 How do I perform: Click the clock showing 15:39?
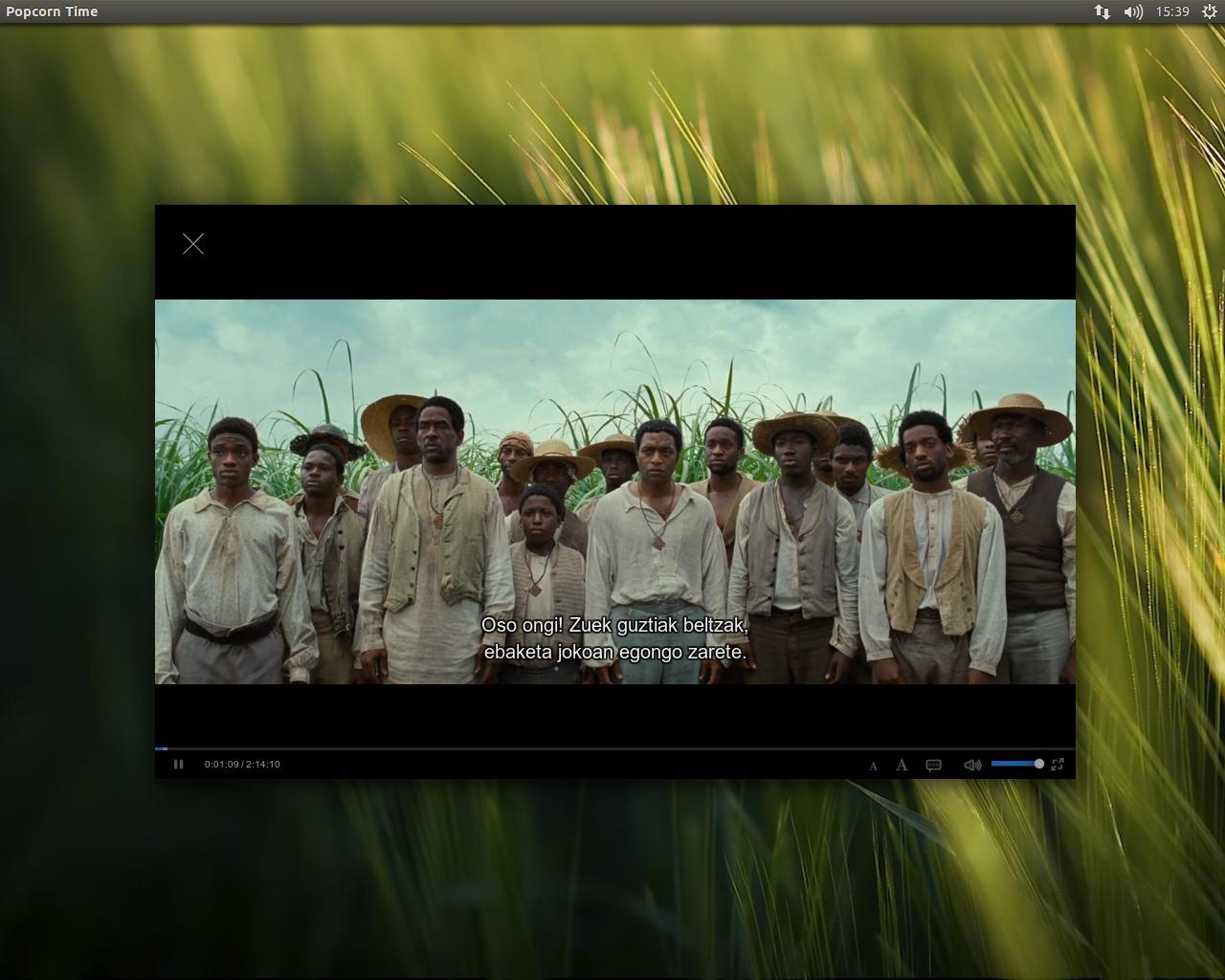[x=1172, y=11]
